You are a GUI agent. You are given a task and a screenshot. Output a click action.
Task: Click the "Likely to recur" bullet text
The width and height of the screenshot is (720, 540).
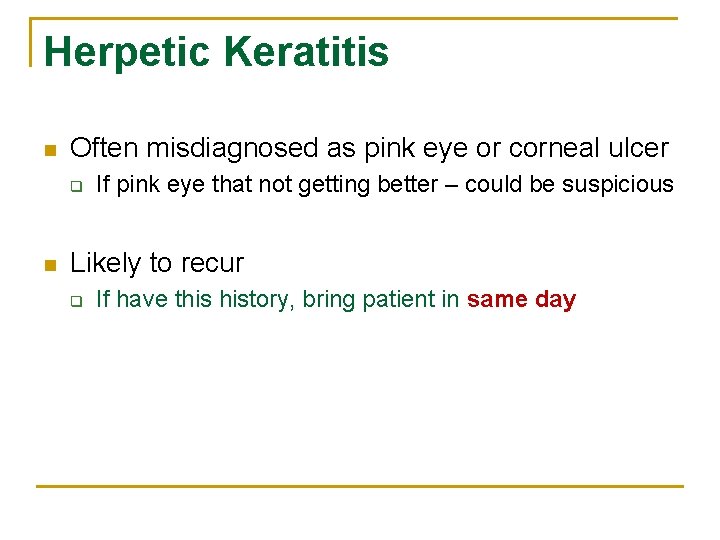[157, 264]
